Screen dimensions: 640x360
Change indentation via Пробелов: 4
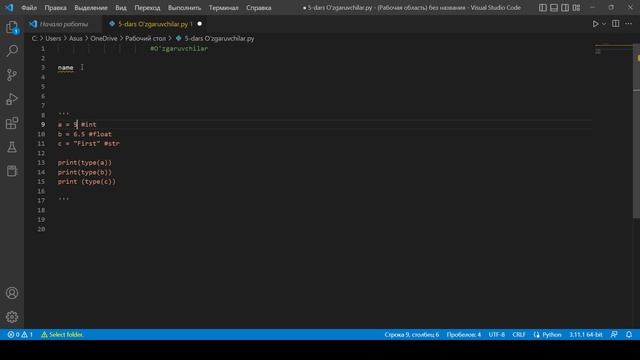(x=464, y=334)
